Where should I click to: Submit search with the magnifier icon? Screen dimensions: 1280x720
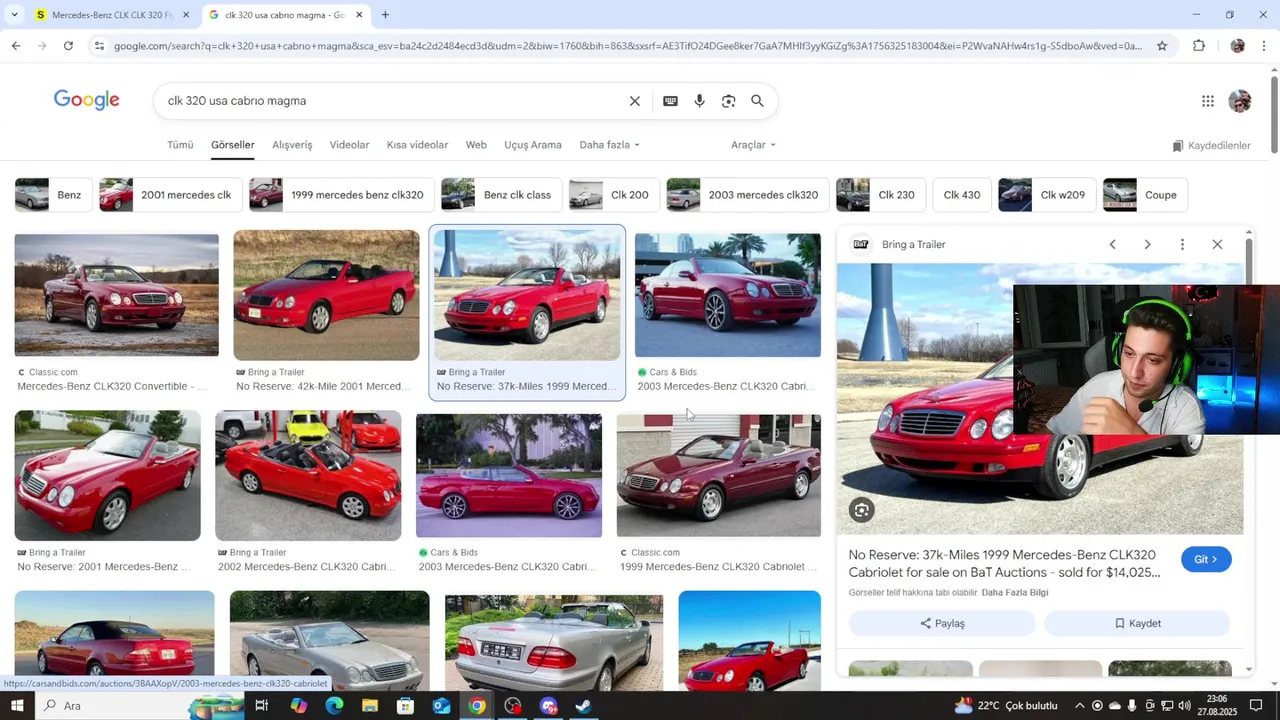coord(757,101)
